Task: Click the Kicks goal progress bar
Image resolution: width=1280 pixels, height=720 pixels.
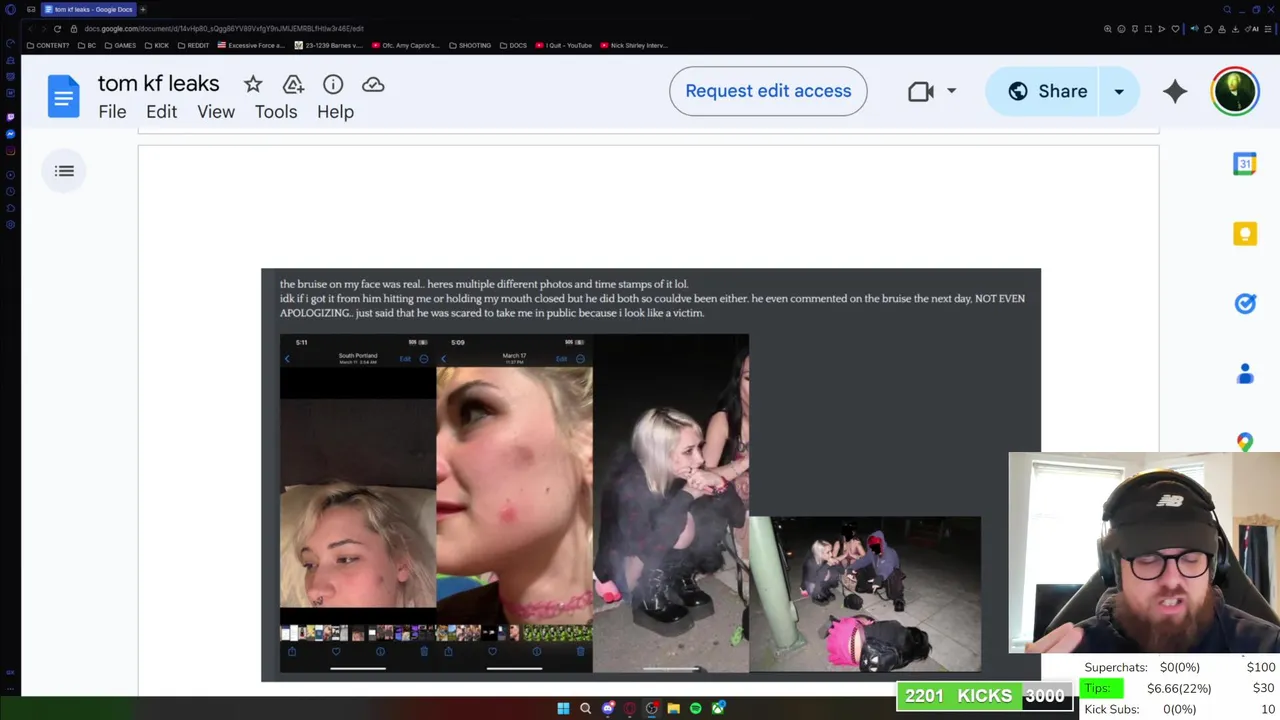Action: [985, 696]
